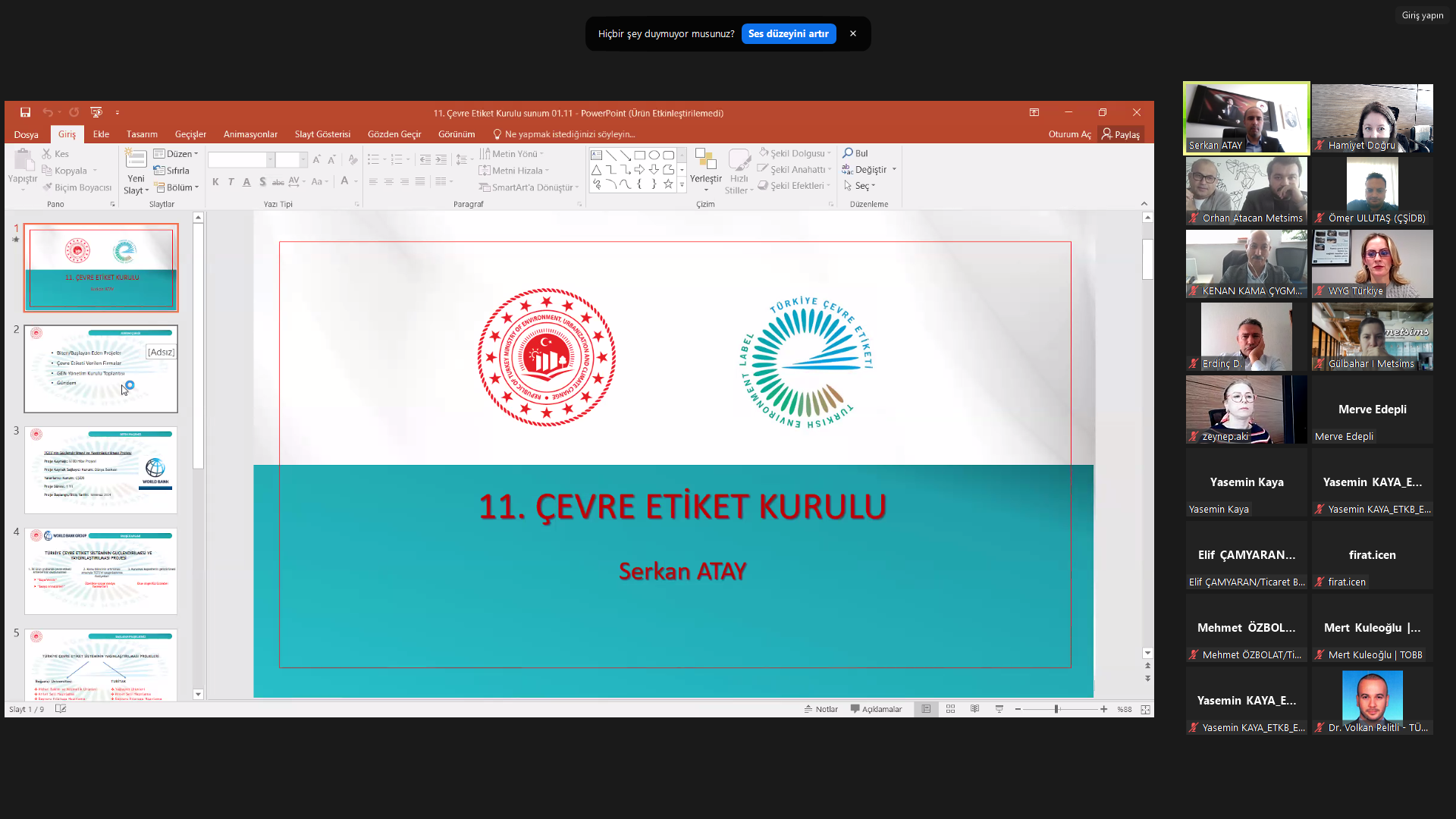Toggle italic (T) formatting
The width and height of the screenshot is (1456, 819).
point(231,181)
